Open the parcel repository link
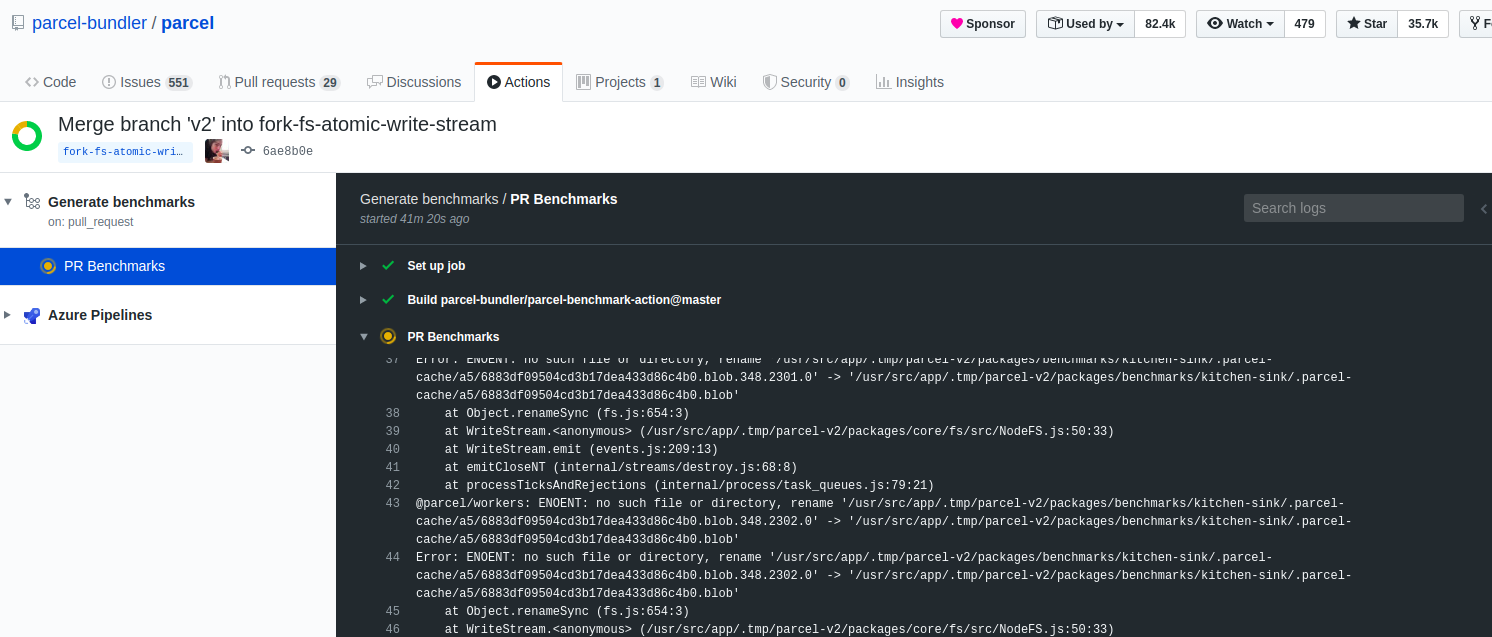The width and height of the screenshot is (1492, 637). point(187,22)
